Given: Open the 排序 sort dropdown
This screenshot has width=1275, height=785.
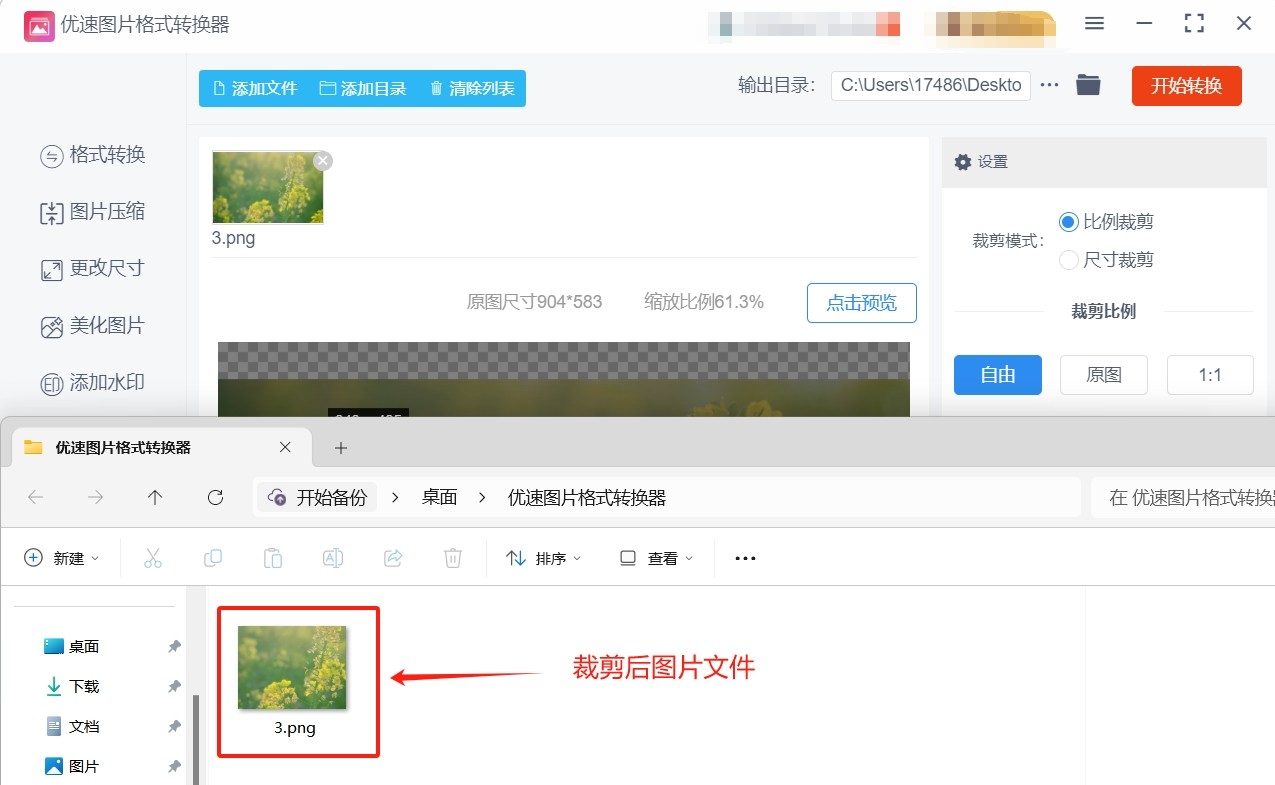Looking at the screenshot, I should tap(544, 558).
